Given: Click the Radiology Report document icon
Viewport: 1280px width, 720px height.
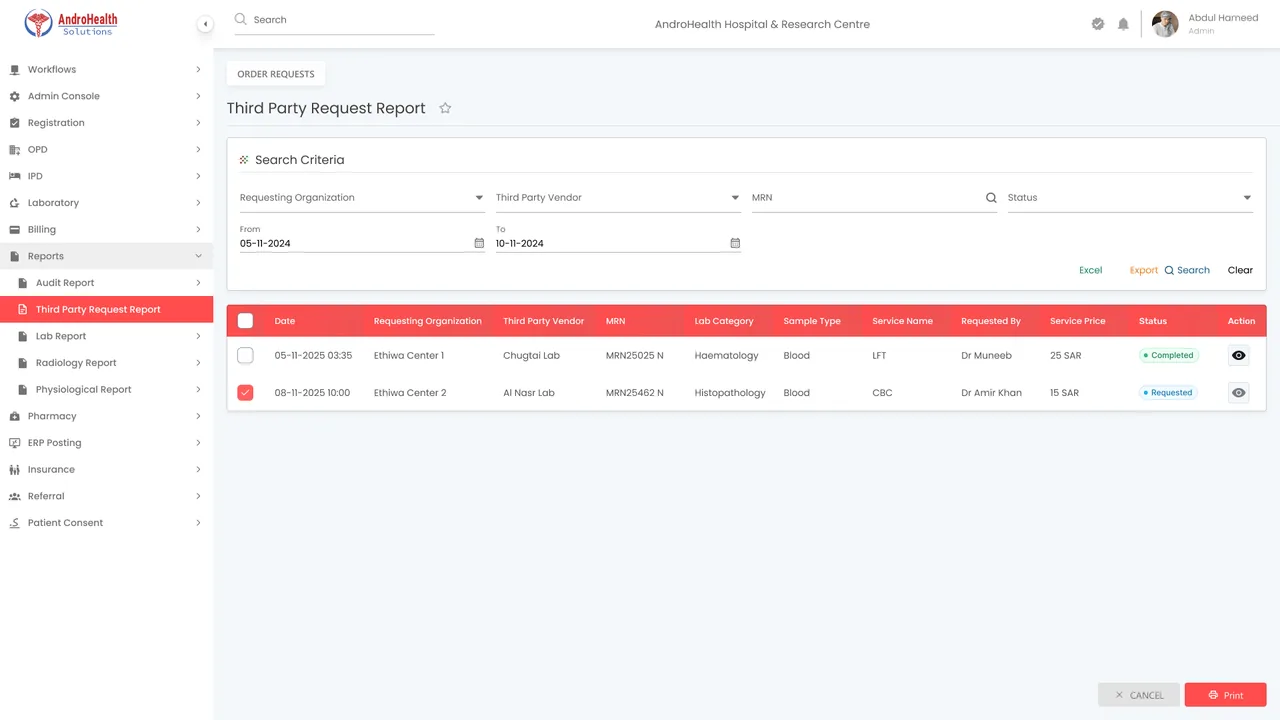Looking at the screenshot, I should point(23,363).
